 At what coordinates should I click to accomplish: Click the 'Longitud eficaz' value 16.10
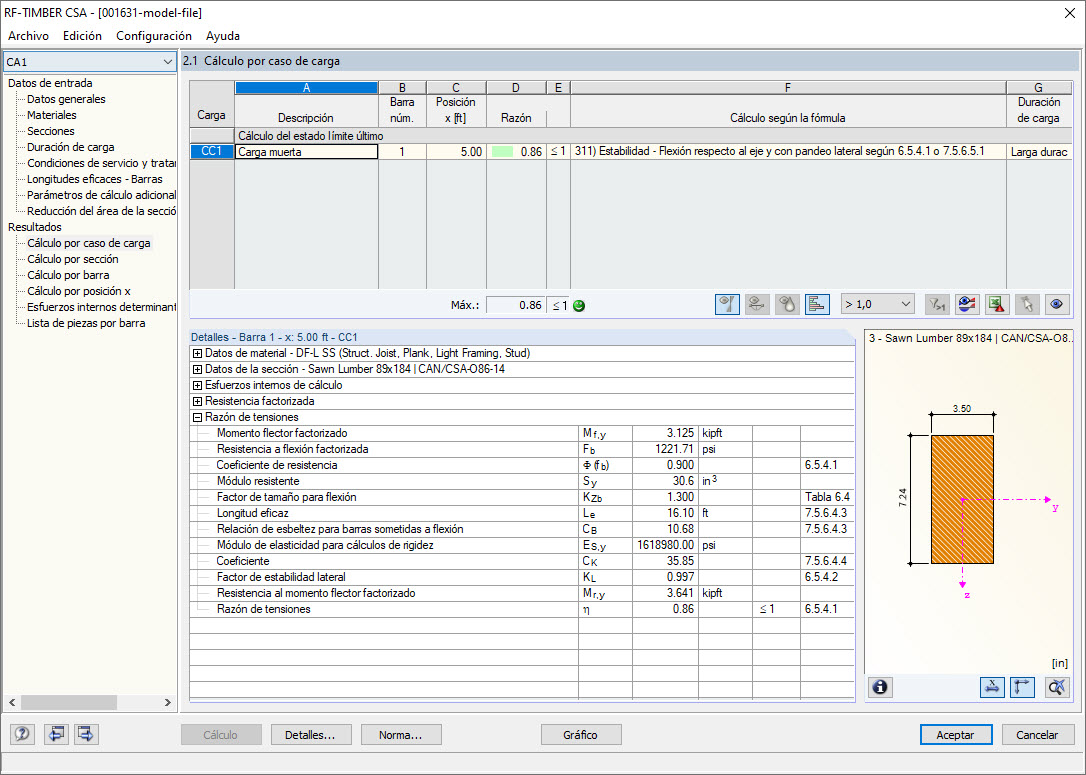coord(665,513)
